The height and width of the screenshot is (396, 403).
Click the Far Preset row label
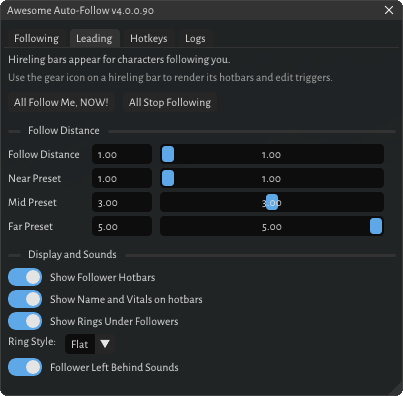(x=30, y=226)
